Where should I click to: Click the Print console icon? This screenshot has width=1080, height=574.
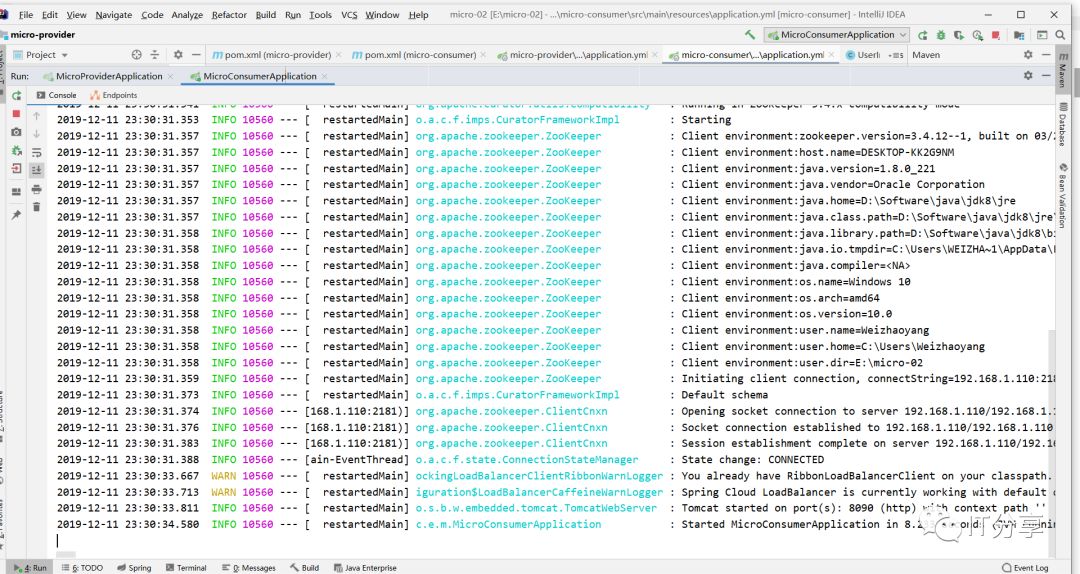click(37, 189)
